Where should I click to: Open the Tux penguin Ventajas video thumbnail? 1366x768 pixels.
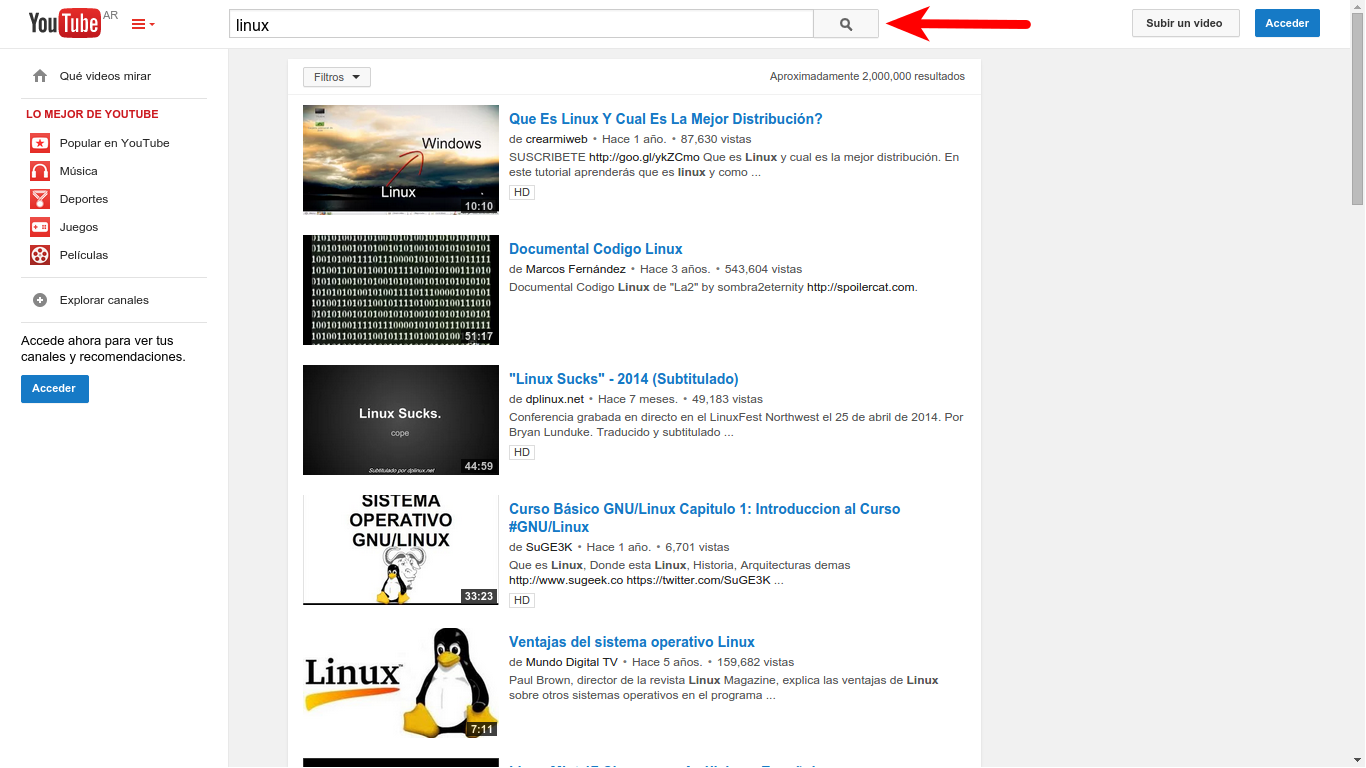click(x=401, y=682)
